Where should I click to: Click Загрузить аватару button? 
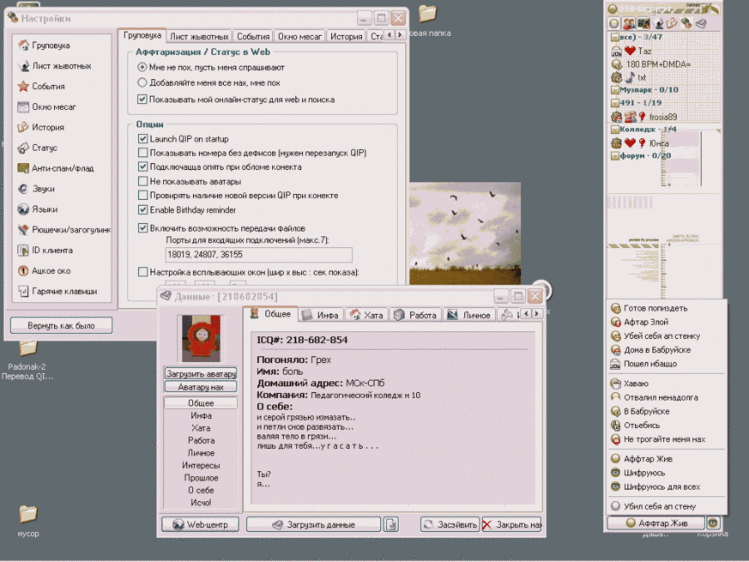point(201,373)
